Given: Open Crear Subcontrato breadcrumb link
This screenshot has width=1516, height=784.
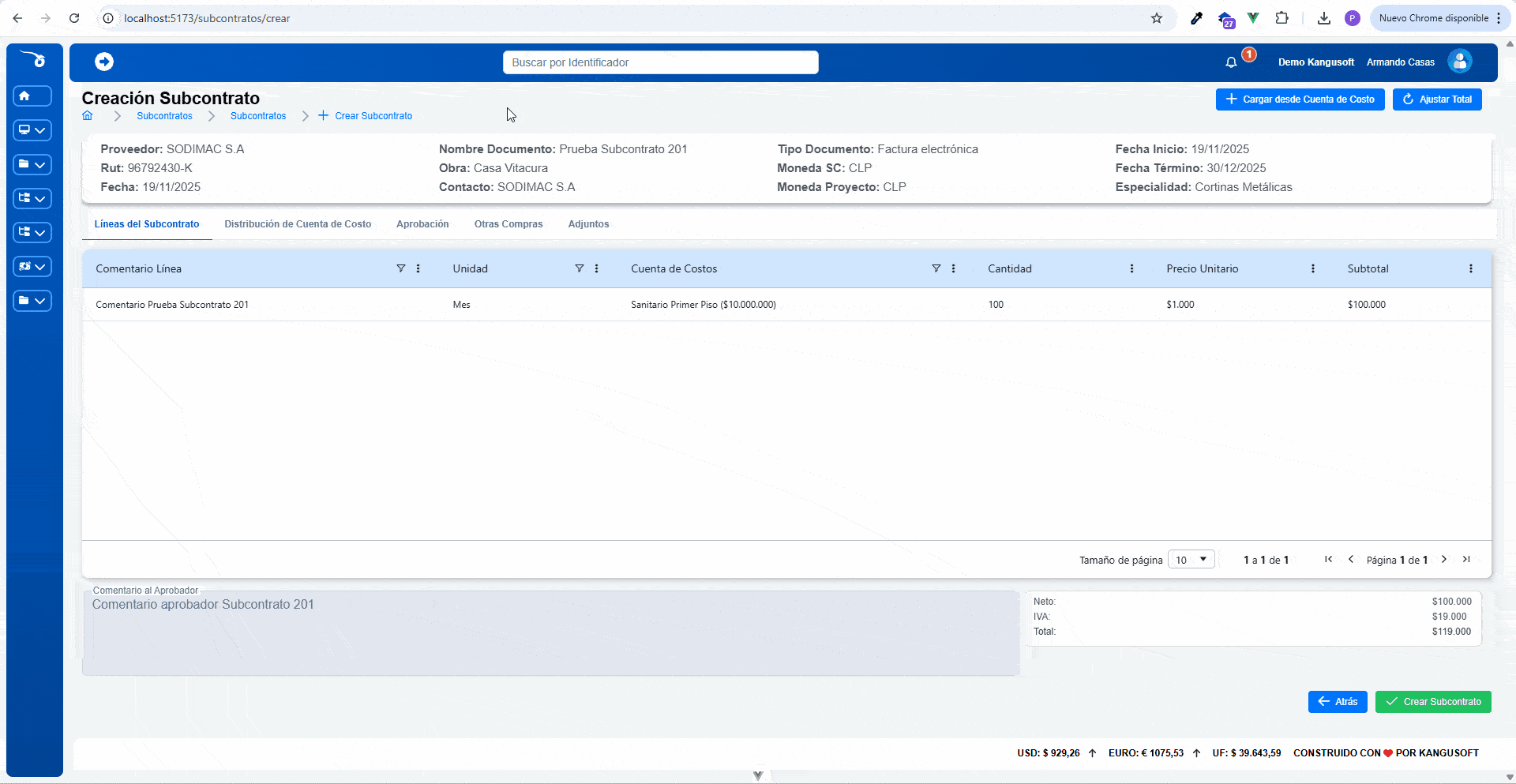Looking at the screenshot, I should [x=366, y=116].
